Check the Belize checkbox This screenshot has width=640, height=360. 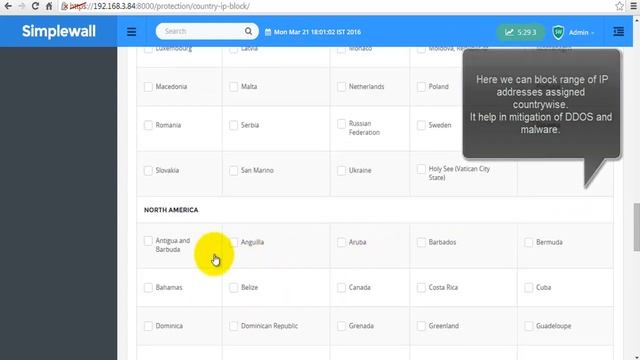coord(233,287)
